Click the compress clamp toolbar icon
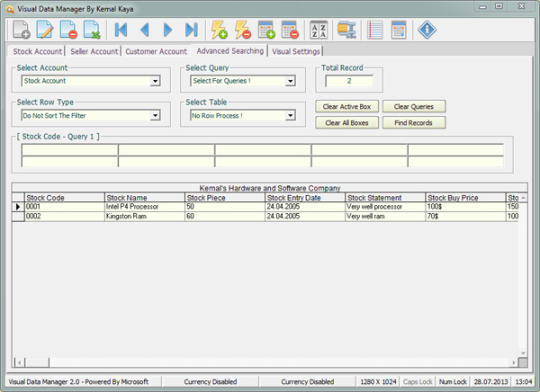 [x=346, y=30]
